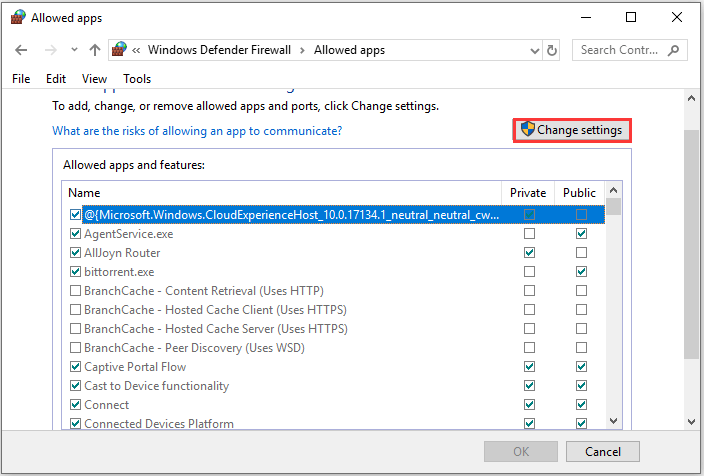Click the Forward navigation arrow
Image resolution: width=704 pixels, height=476 pixels.
pyautogui.click(x=51, y=50)
